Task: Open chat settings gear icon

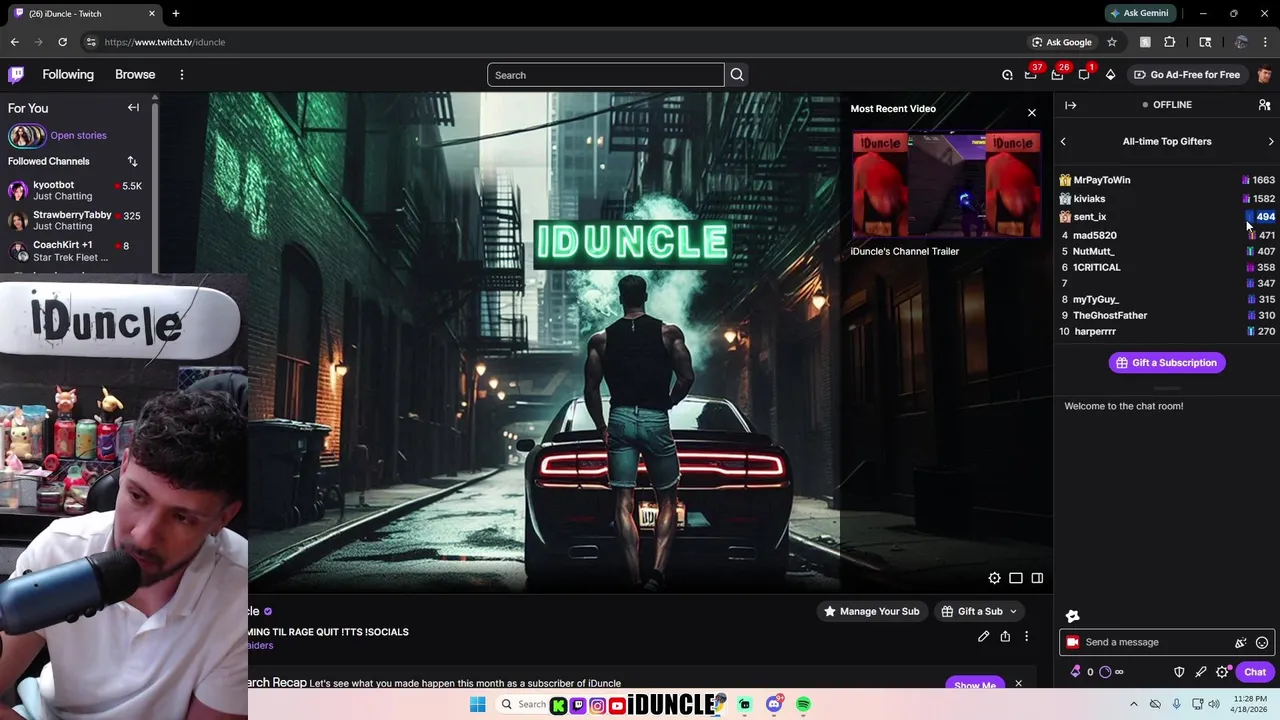Action: (x=1223, y=672)
